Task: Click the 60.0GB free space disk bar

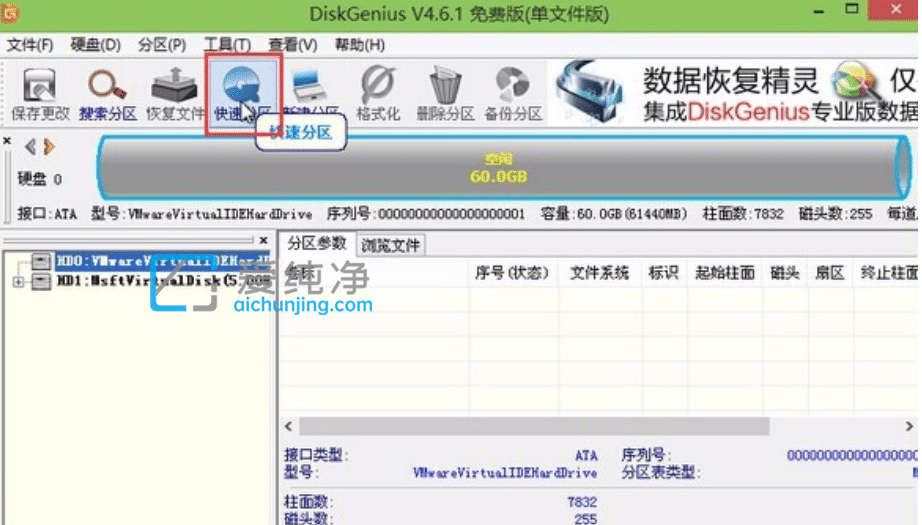Action: [x=503, y=168]
